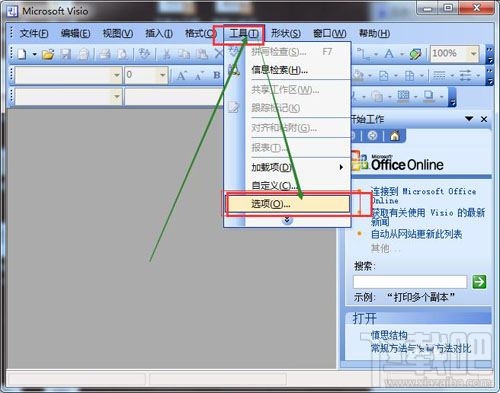Image resolution: width=500 pixels, height=393 pixels.
Task: Click the 搜索 text field
Action: point(410,282)
